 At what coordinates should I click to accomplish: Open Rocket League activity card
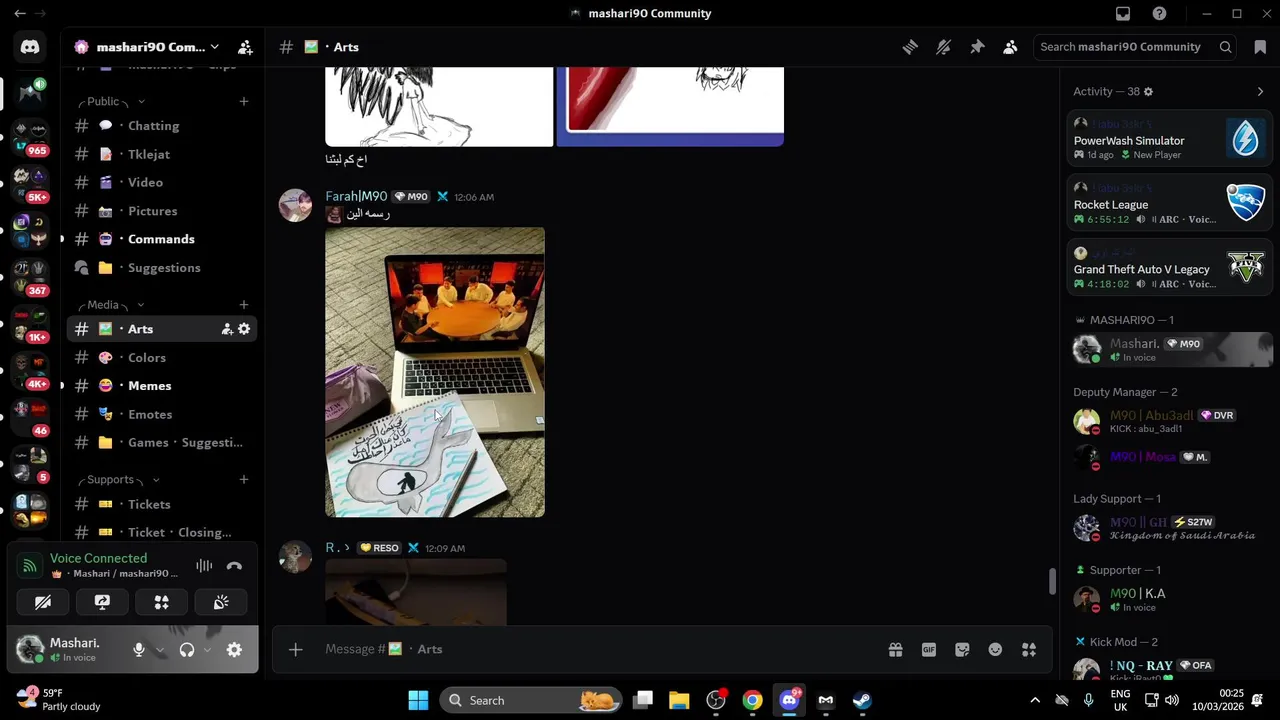[1170, 203]
